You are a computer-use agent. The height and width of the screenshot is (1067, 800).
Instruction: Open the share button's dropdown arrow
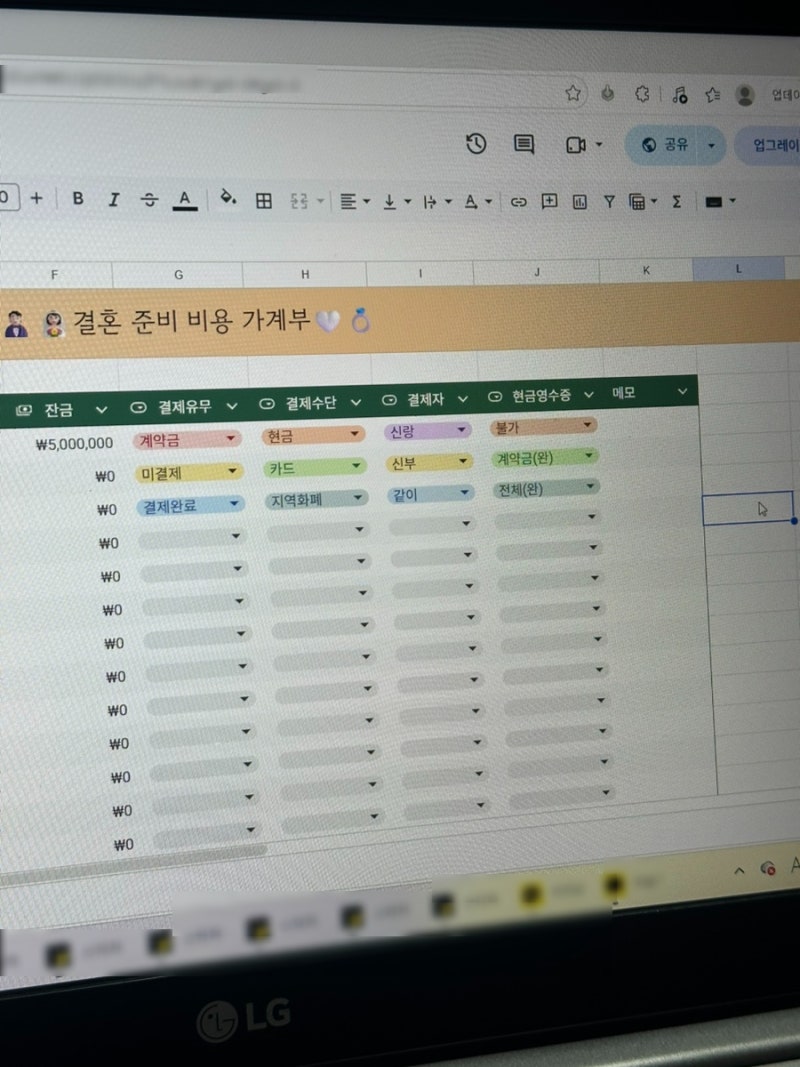pos(712,145)
